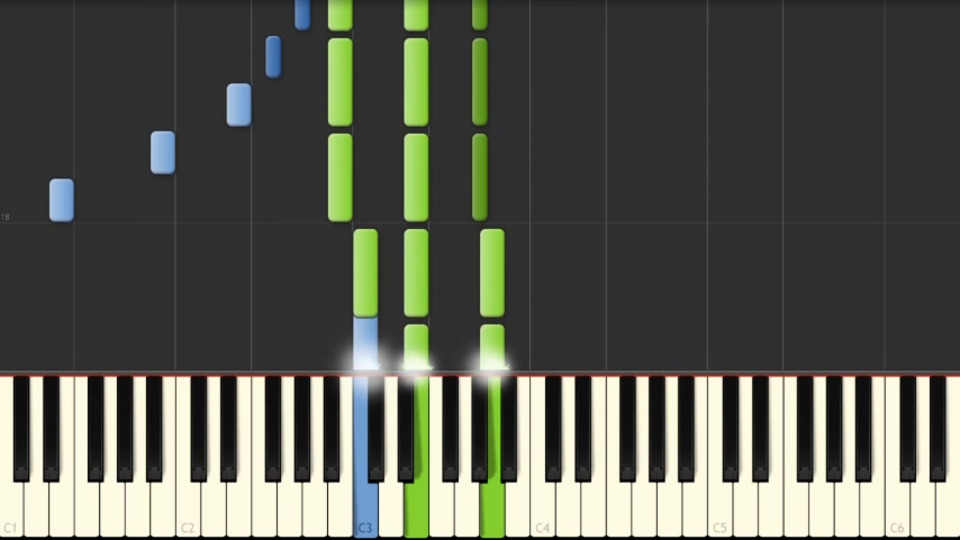960x540 pixels.
Task: Click the white D3 key between C3 and E3
Action: [391, 508]
